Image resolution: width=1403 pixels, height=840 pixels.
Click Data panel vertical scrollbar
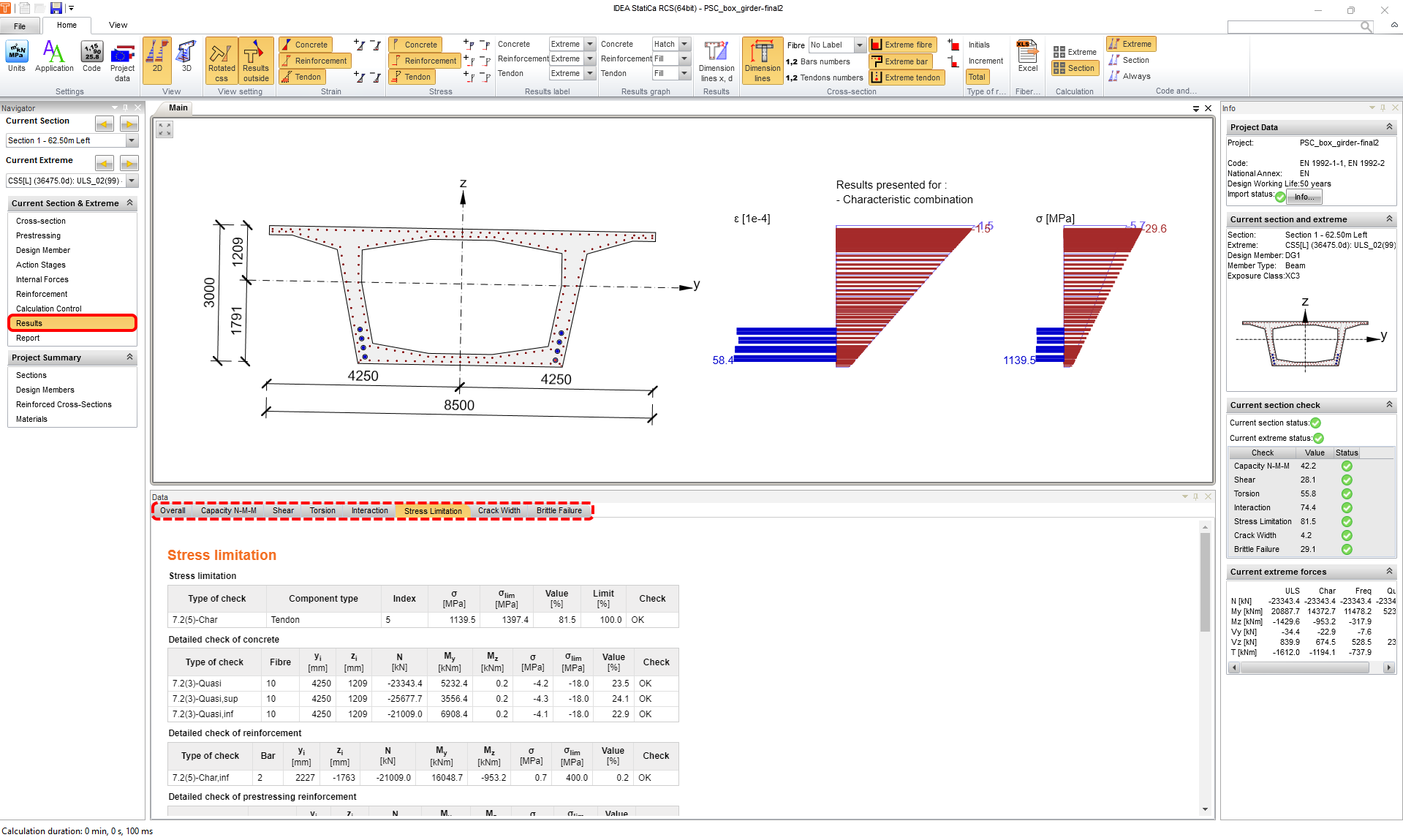coord(1205,580)
